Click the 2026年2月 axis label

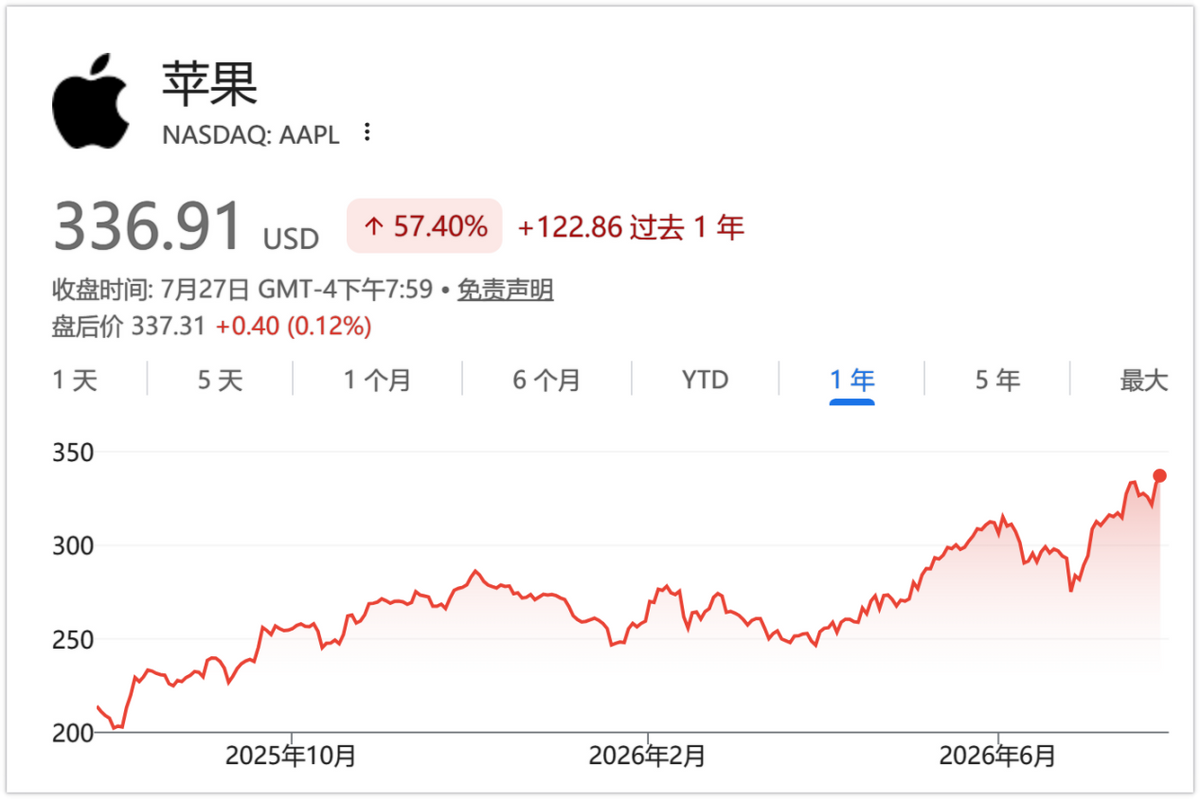pos(647,756)
